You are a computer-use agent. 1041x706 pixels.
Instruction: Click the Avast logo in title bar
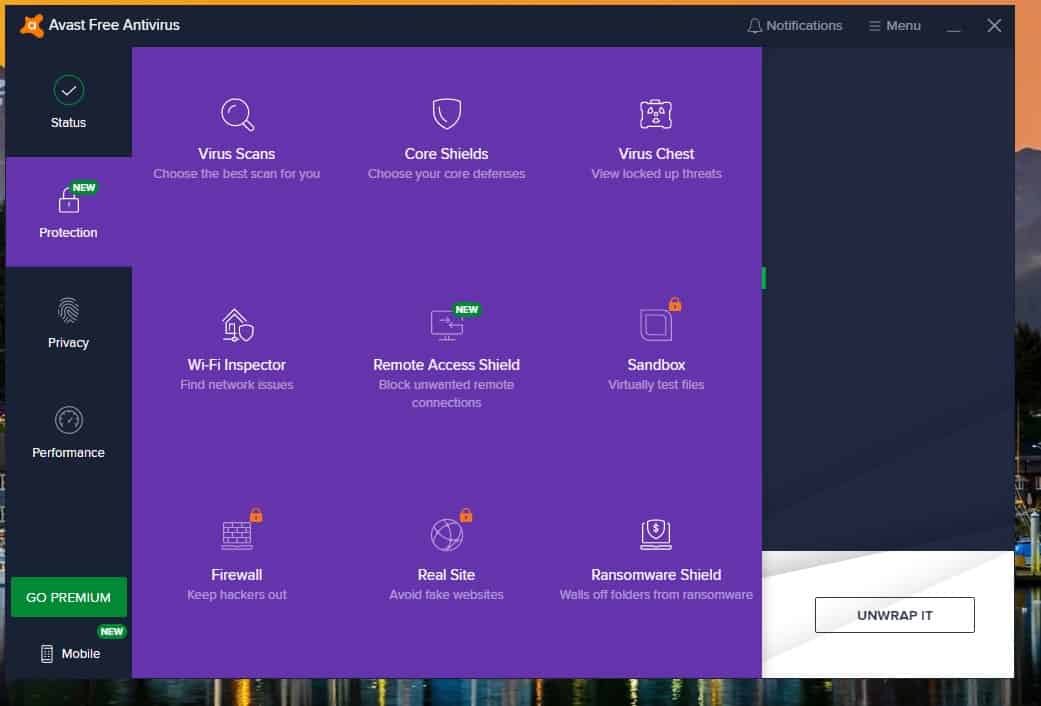tap(32, 25)
